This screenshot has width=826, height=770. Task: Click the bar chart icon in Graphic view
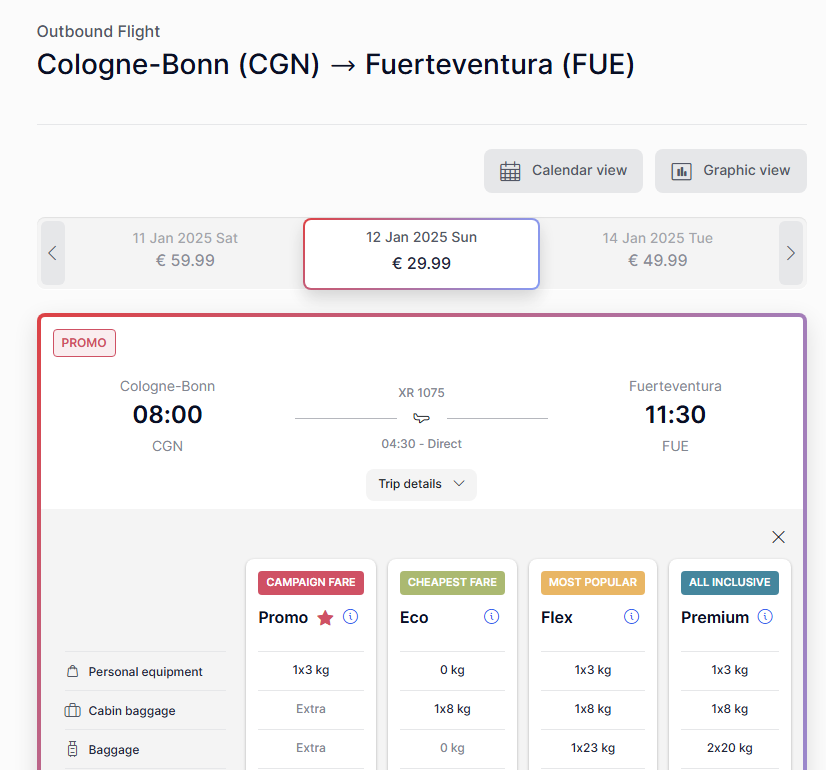coord(681,171)
